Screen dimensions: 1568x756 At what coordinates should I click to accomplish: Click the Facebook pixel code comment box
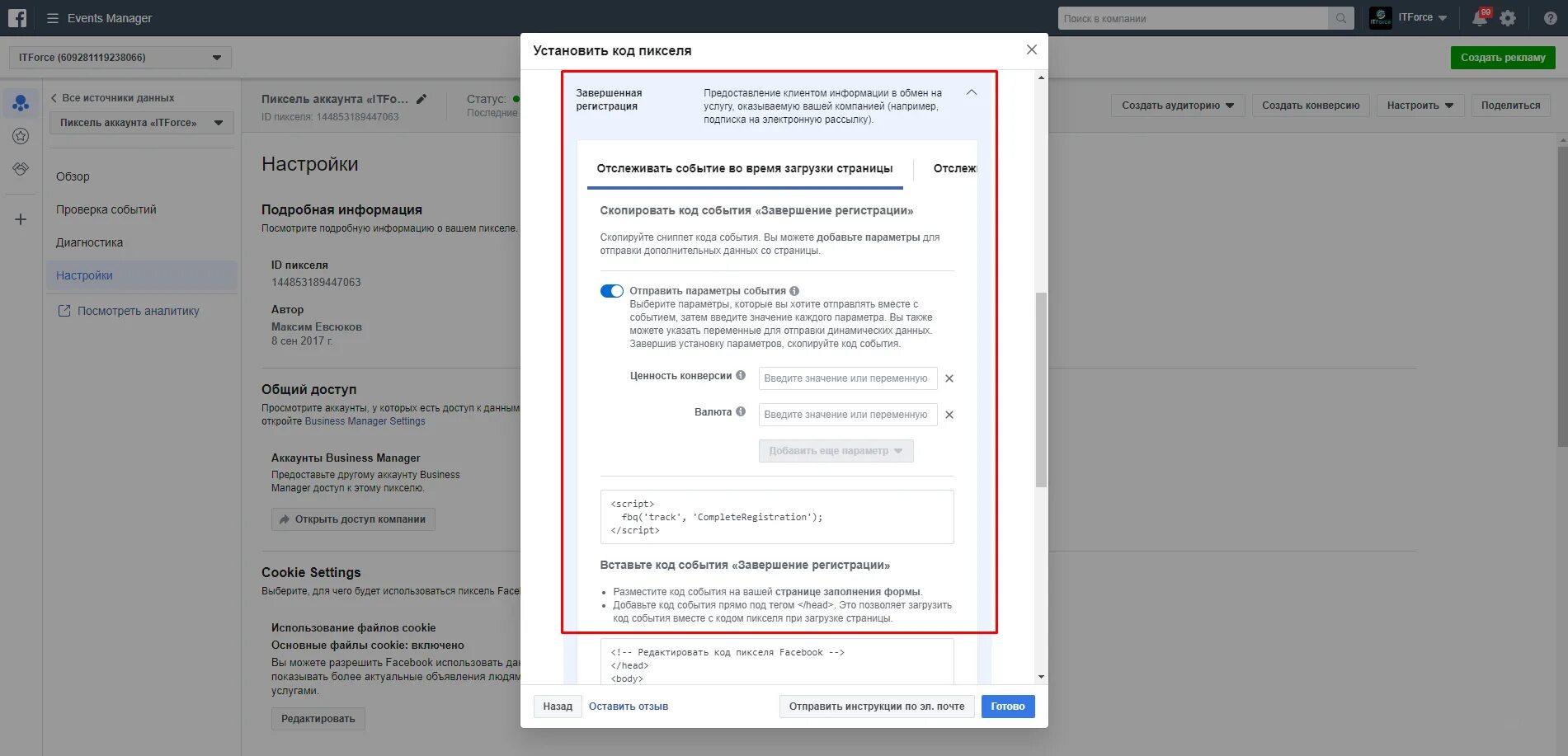777,662
